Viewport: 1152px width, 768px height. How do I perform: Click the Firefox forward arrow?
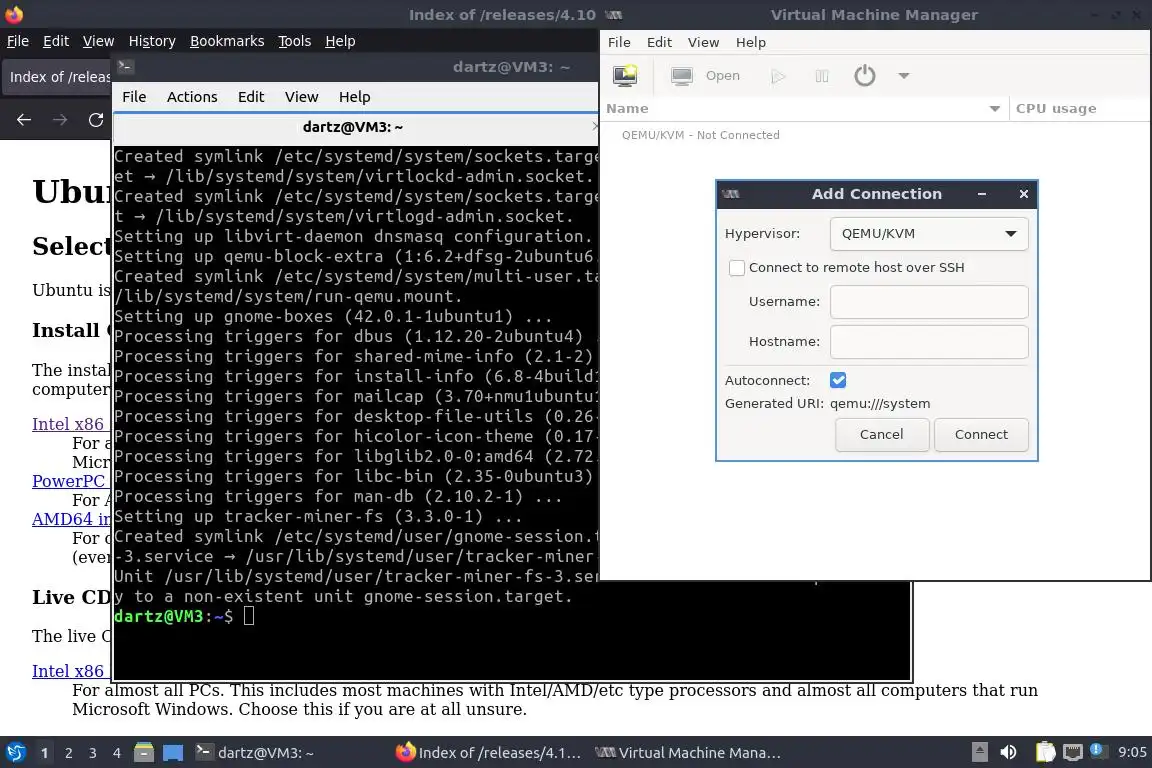click(x=60, y=120)
